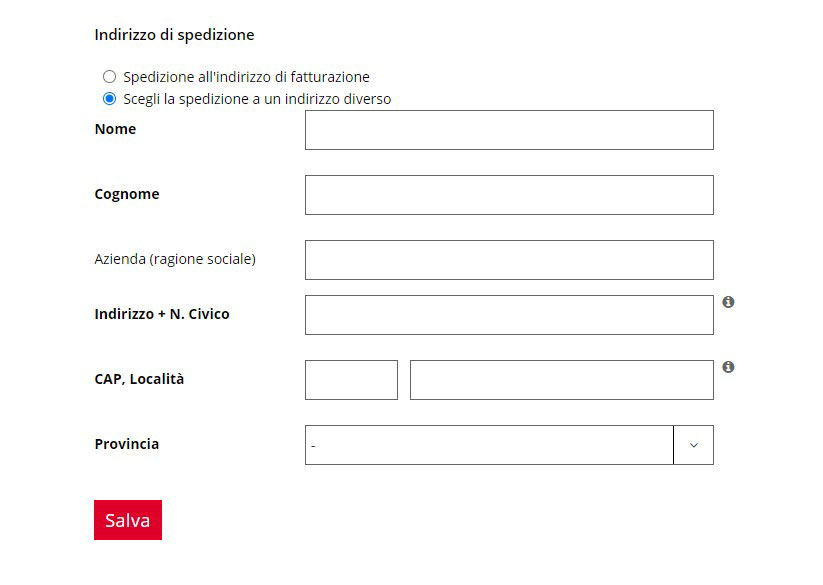The width and height of the screenshot is (823, 585).
Task: Click the 'Azienda (ragione sociale)' label text
Action: pos(175,259)
